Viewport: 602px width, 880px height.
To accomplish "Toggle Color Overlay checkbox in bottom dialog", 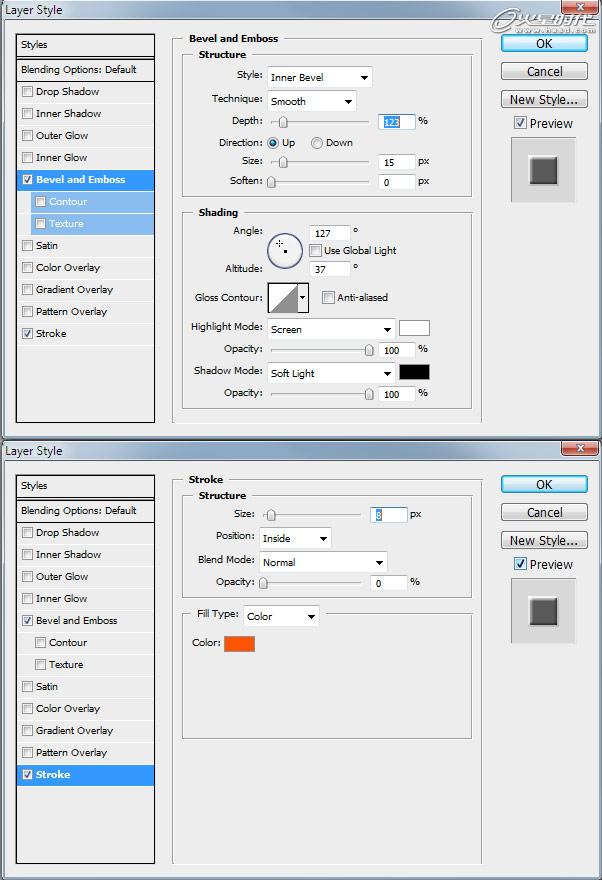I will pyautogui.click(x=27, y=708).
